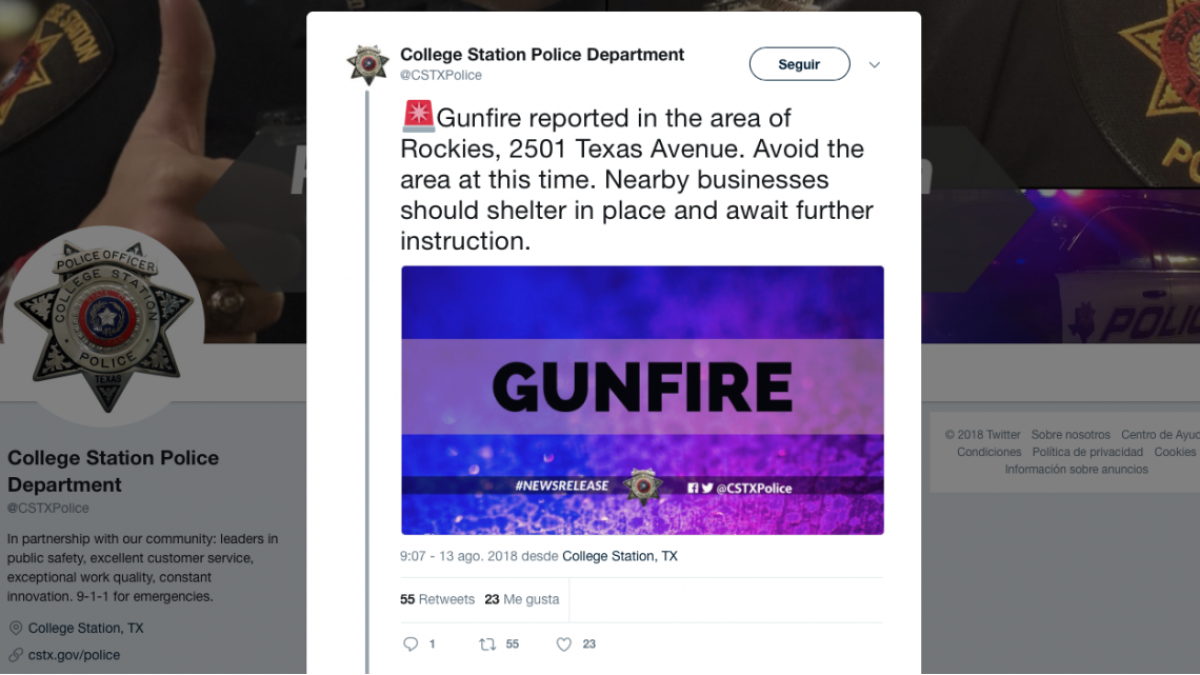Open Información sobre anuncios footer link
Image resolution: width=1200 pixels, height=675 pixels.
(x=1076, y=469)
